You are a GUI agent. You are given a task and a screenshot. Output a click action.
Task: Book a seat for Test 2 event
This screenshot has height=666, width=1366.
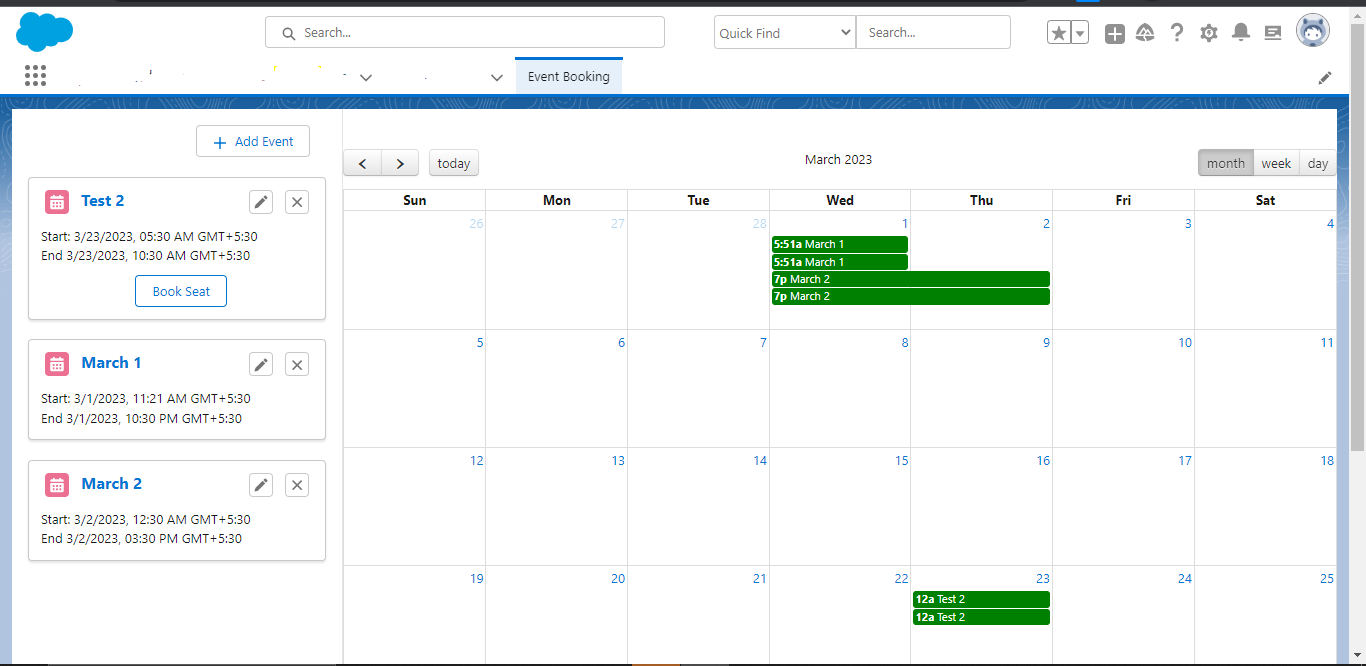pyautogui.click(x=181, y=291)
